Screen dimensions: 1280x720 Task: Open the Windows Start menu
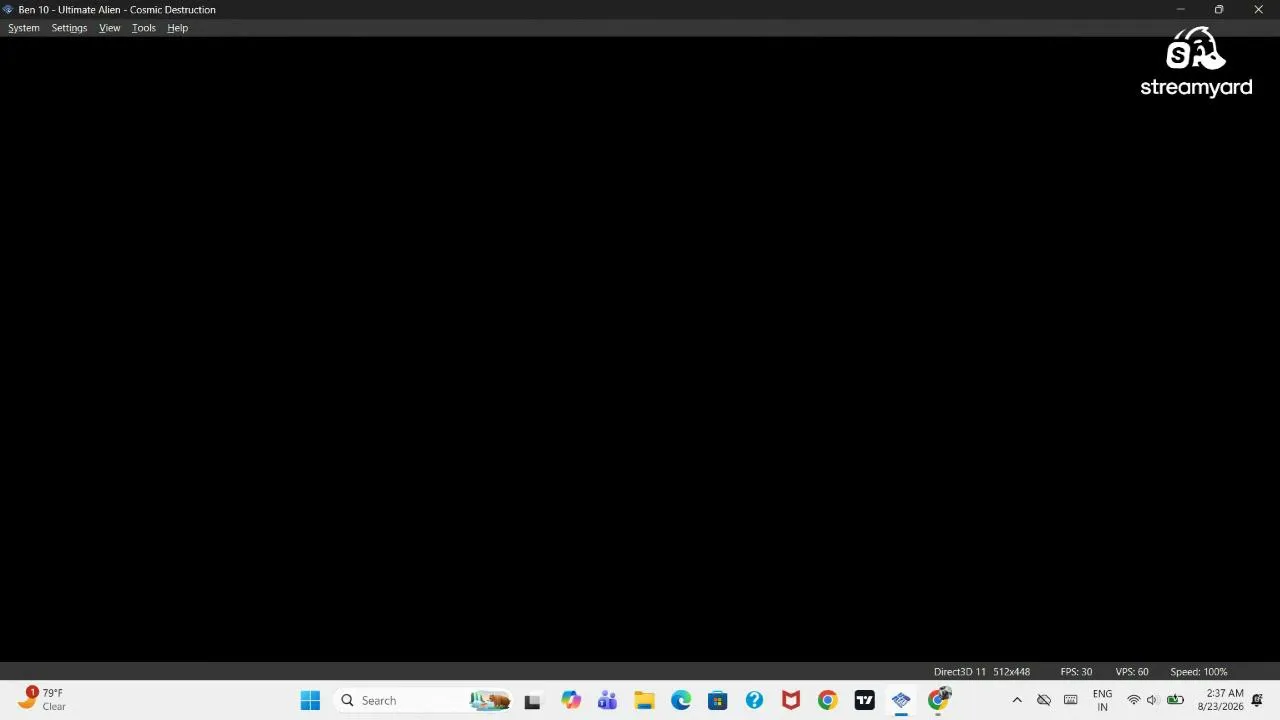(x=310, y=701)
